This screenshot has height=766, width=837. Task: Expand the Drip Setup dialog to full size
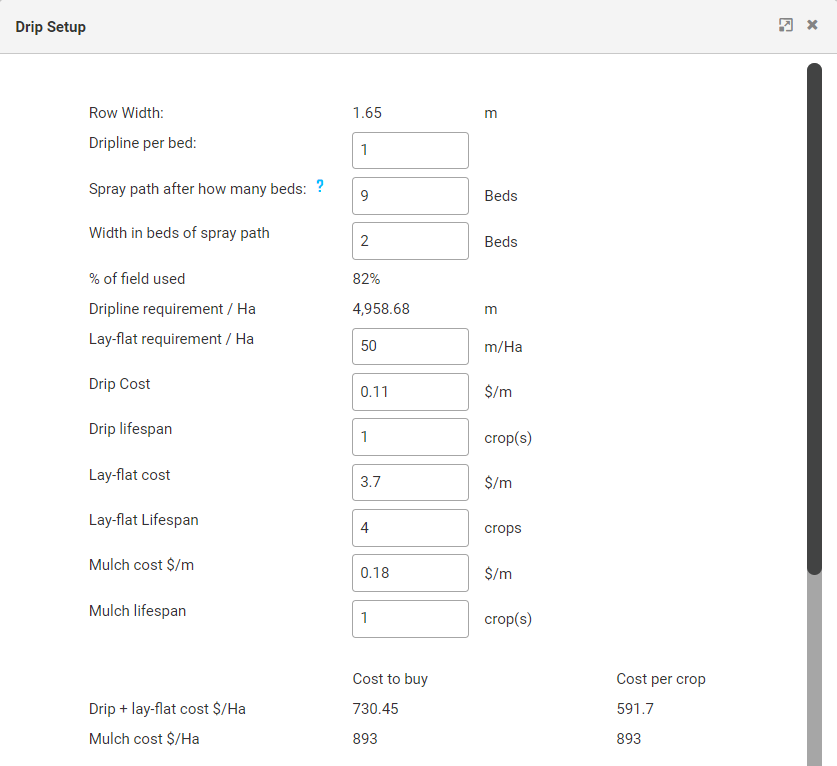[786, 25]
